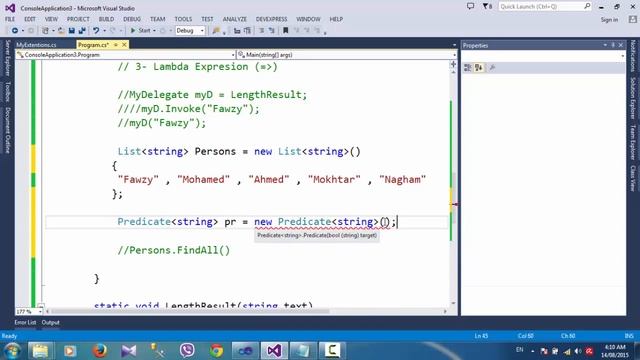The height and width of the screenshot is (360, 640).
Task: Click the Save All toolbar icon
Action: [x=82, y=31]
